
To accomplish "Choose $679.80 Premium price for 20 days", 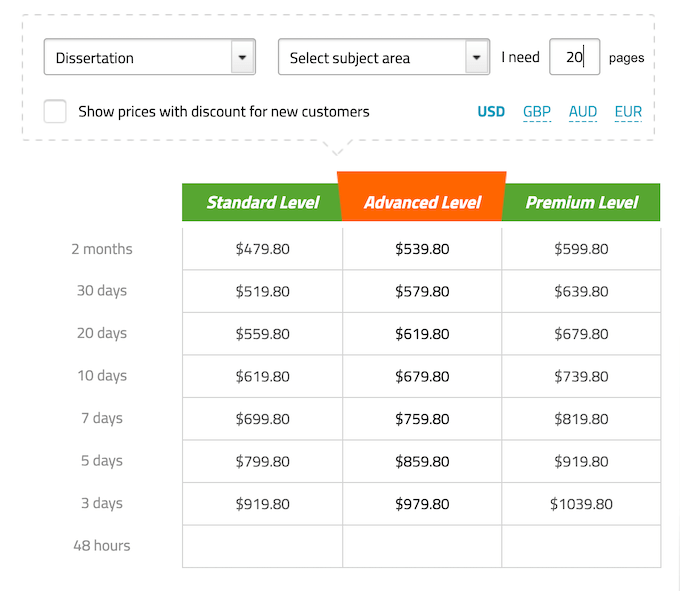I will pos(581,334).
